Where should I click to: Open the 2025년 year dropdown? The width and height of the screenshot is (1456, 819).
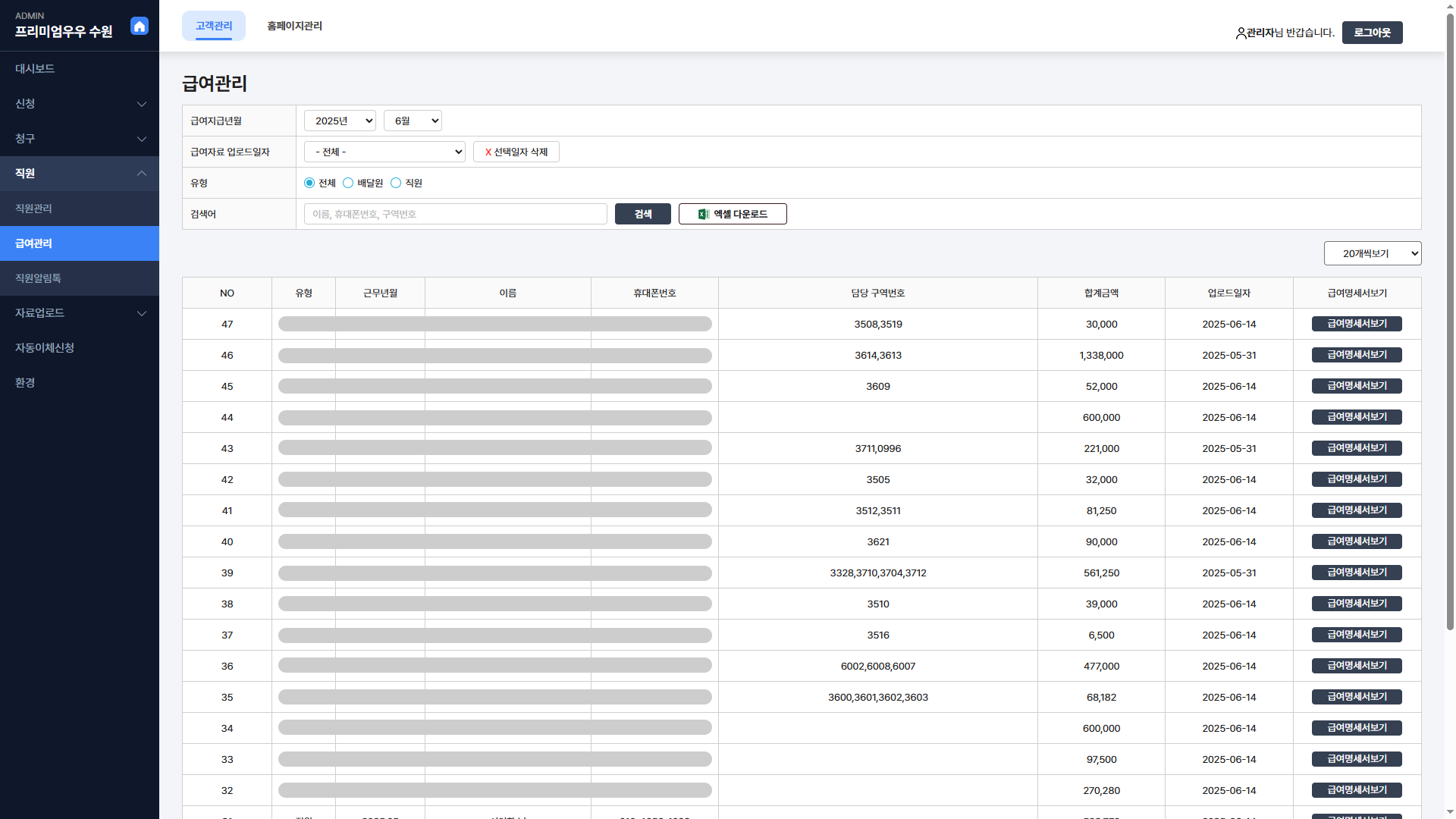(340, 121)
